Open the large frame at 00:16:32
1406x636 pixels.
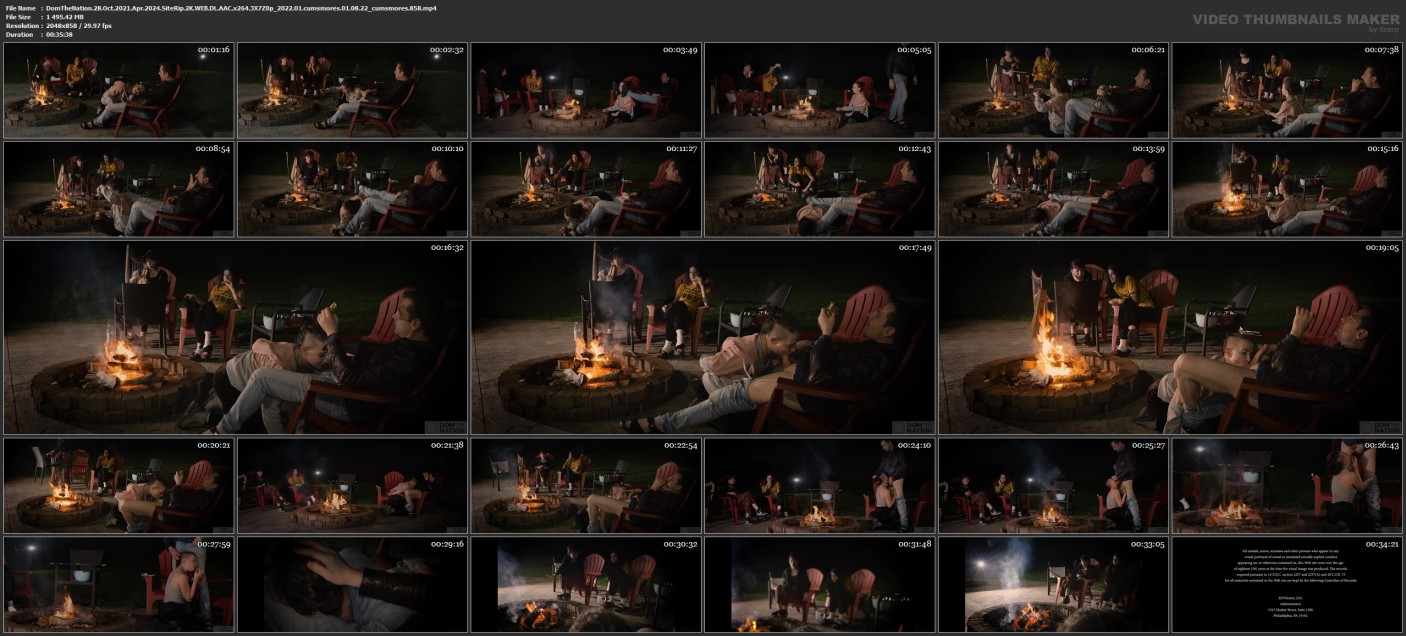tap(235, 337)
